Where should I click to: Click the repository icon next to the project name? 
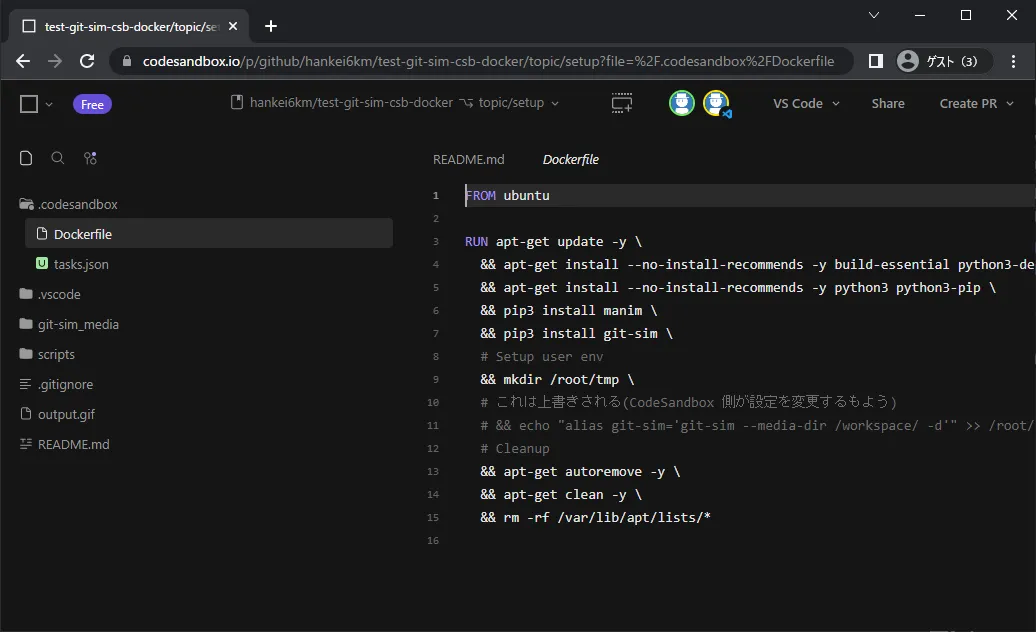pyautogui.click(x=235, y=102)
